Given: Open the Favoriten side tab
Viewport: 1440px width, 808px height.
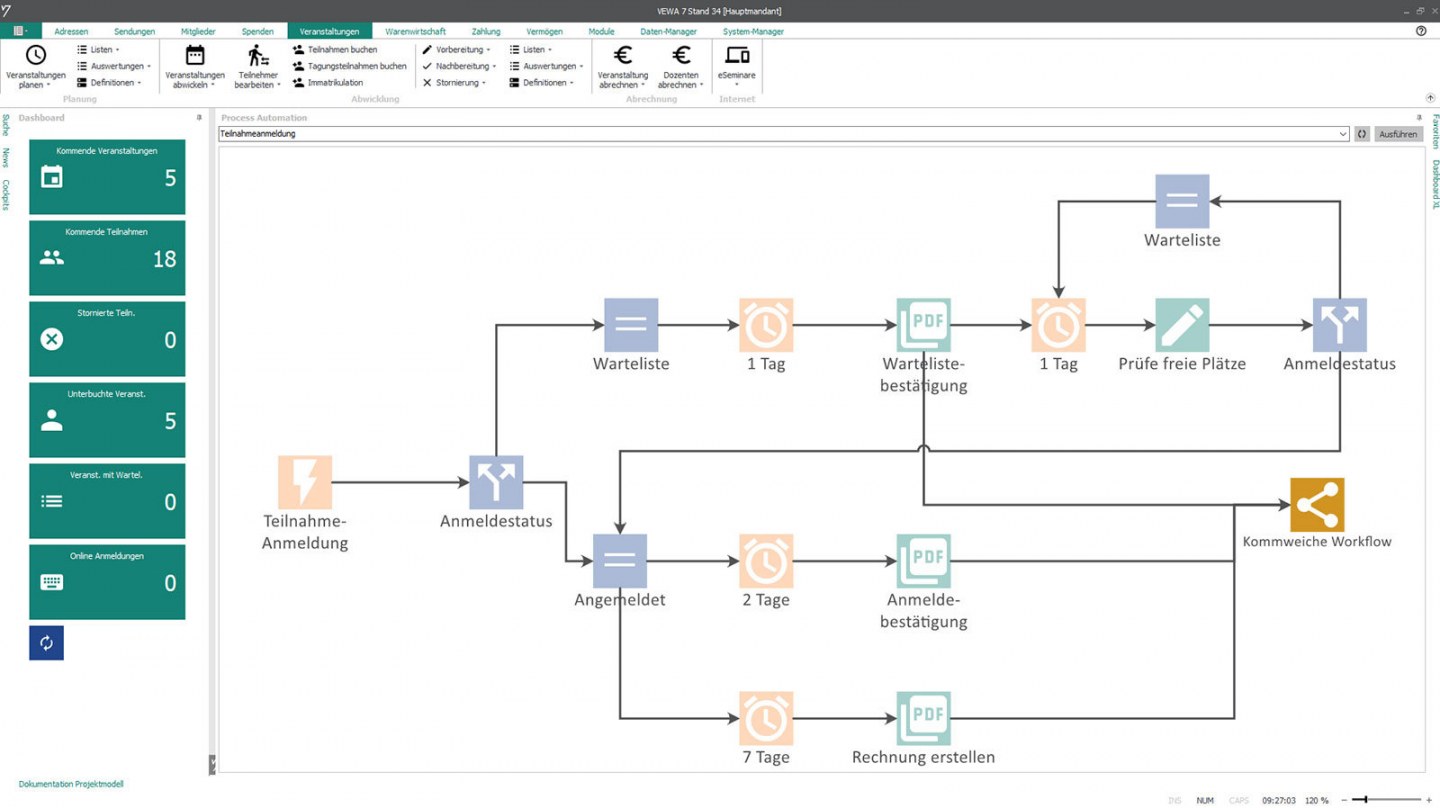Looking at the screenshot, I should click(x=1434, y=130).
